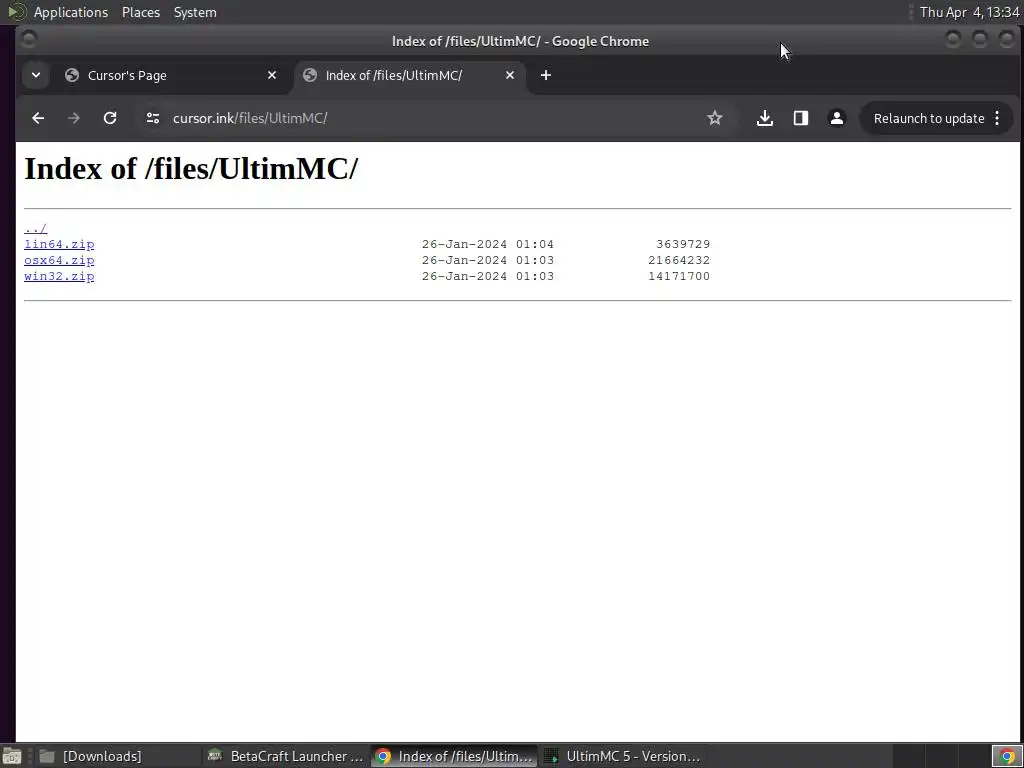Expand the tab search dropdown arrow
The height and width of the screenshot is (768, 1024).
coord(36,75)
